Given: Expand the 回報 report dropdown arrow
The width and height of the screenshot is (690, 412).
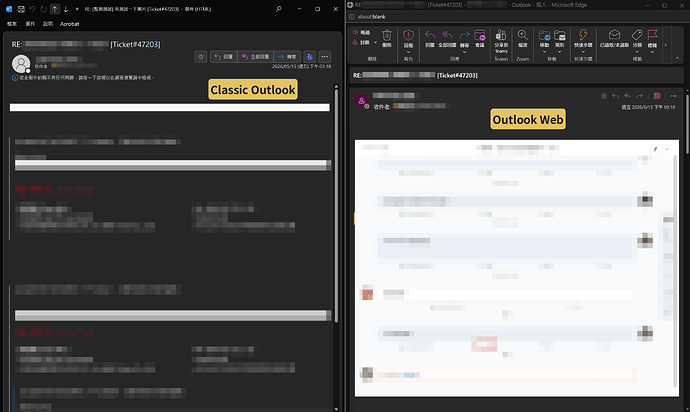Looking at the screenshot, I should coord(408,52).
